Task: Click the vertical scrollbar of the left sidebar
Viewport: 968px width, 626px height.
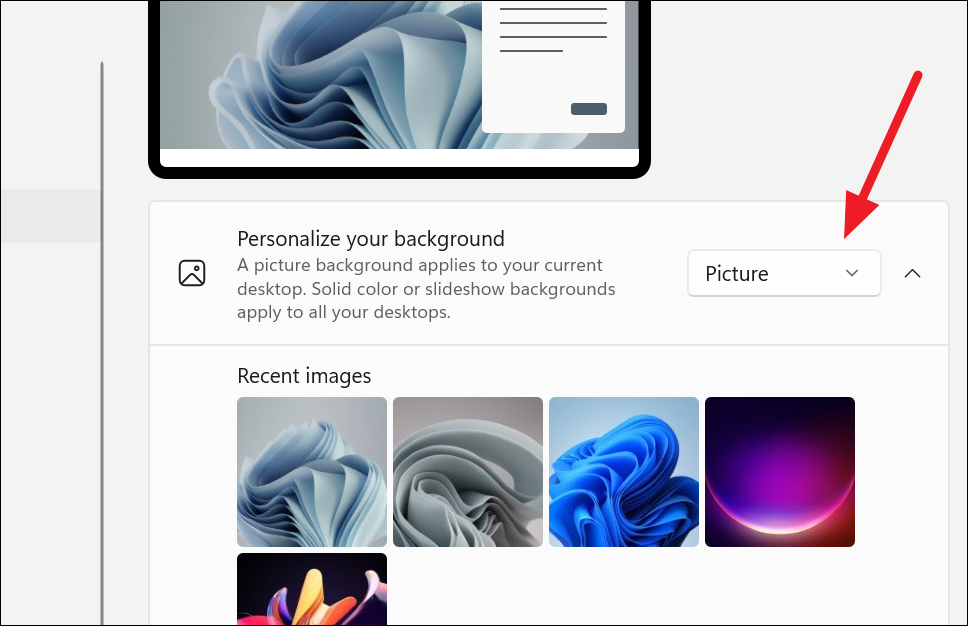Action: pyautogui.click(x=102, y=343)
